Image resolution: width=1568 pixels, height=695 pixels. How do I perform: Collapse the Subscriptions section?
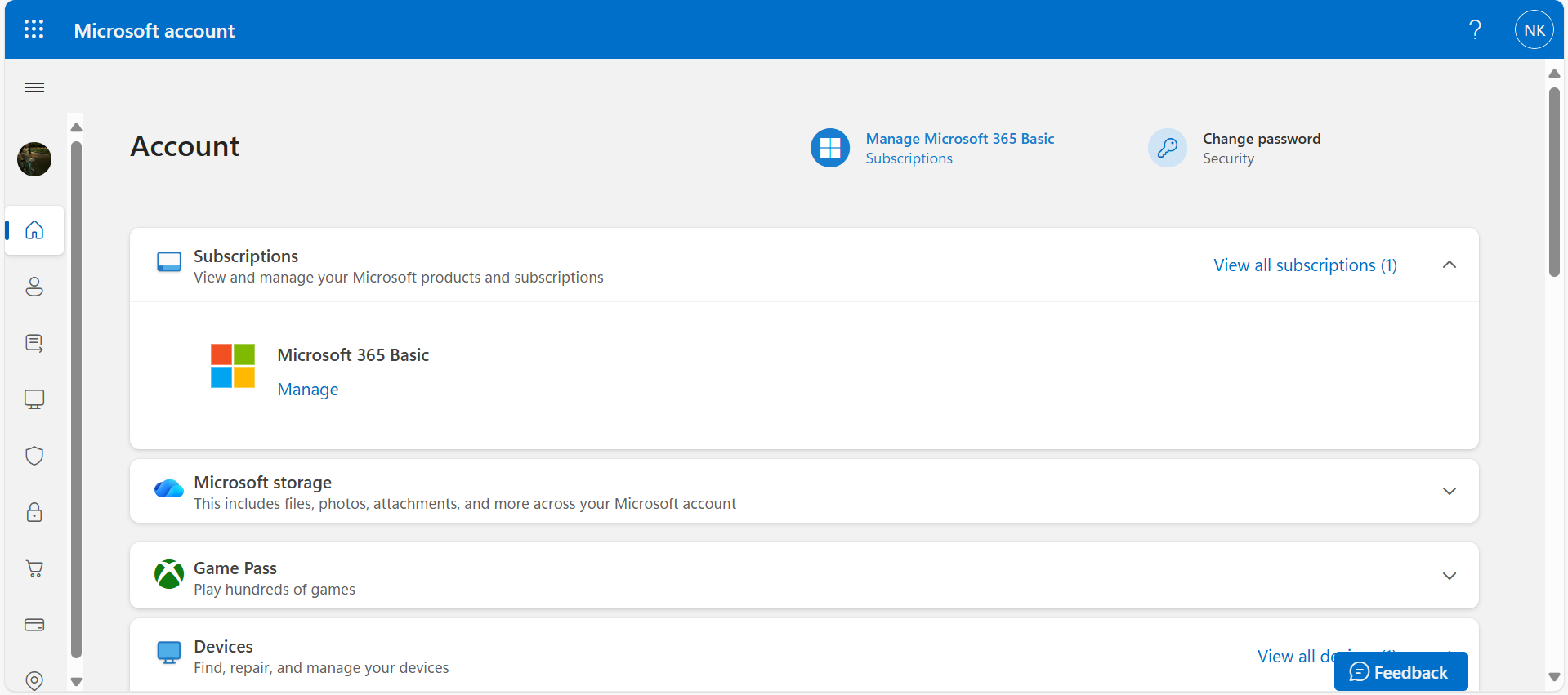[1449, 265]
